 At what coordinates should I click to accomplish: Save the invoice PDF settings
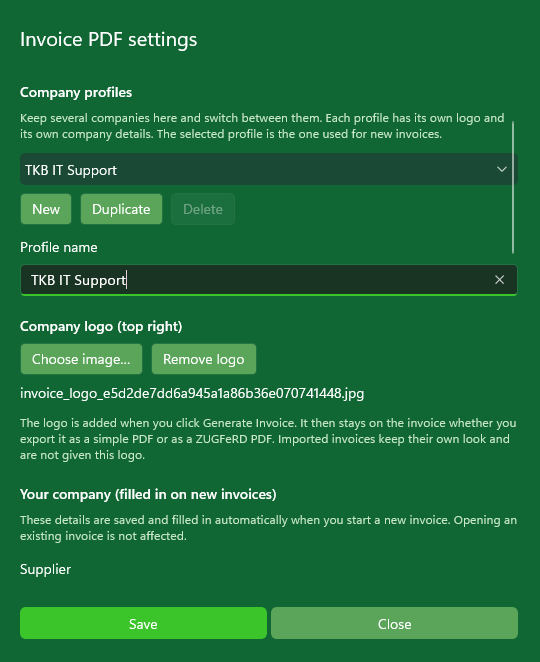coord(143,624)
